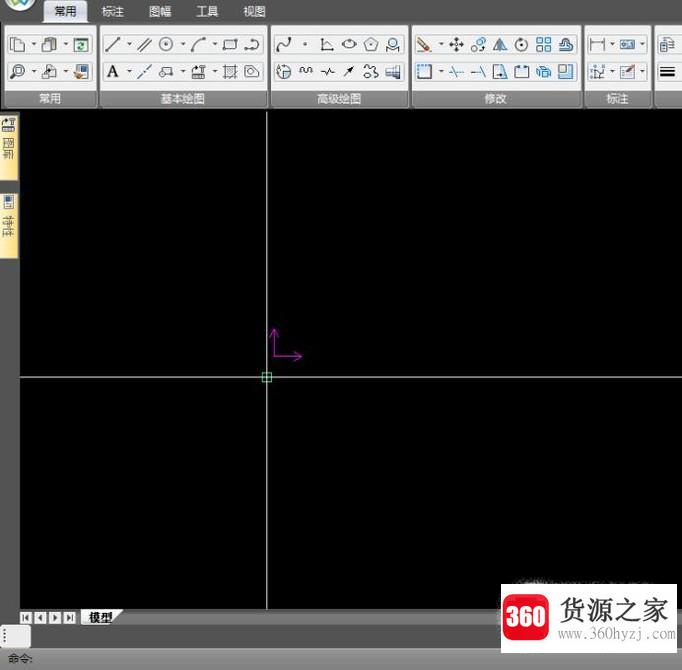Open the 图库 side panel
This screenshot has height=670, width=682.
9,147
